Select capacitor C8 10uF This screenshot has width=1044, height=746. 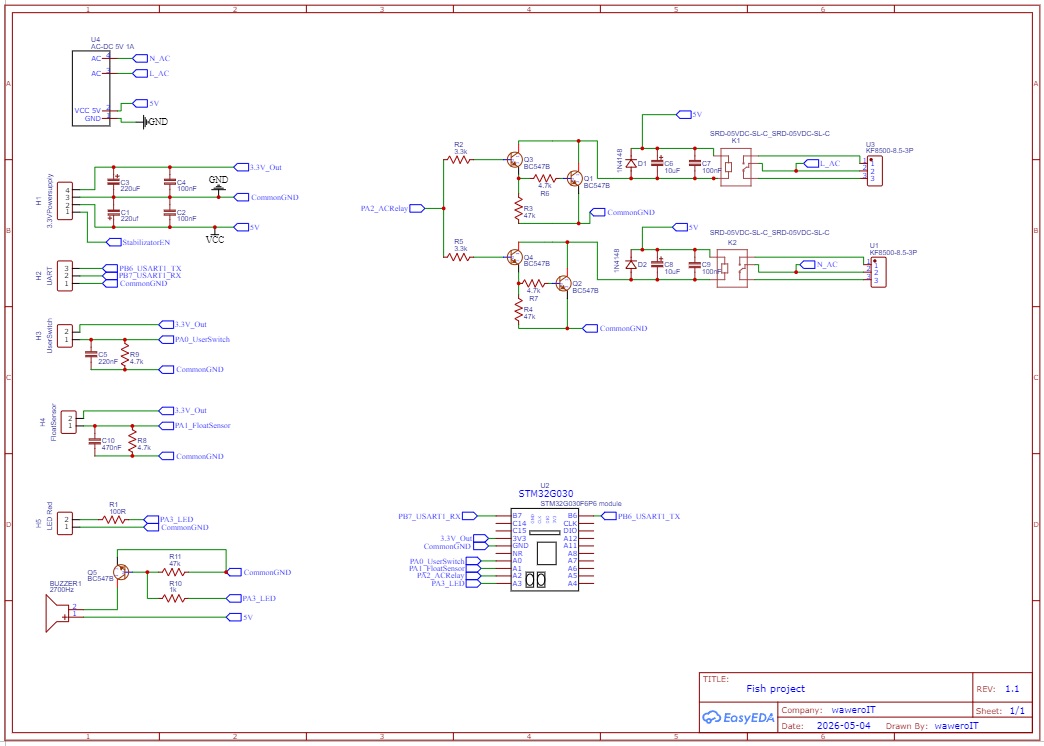click(x=658, y=265)
